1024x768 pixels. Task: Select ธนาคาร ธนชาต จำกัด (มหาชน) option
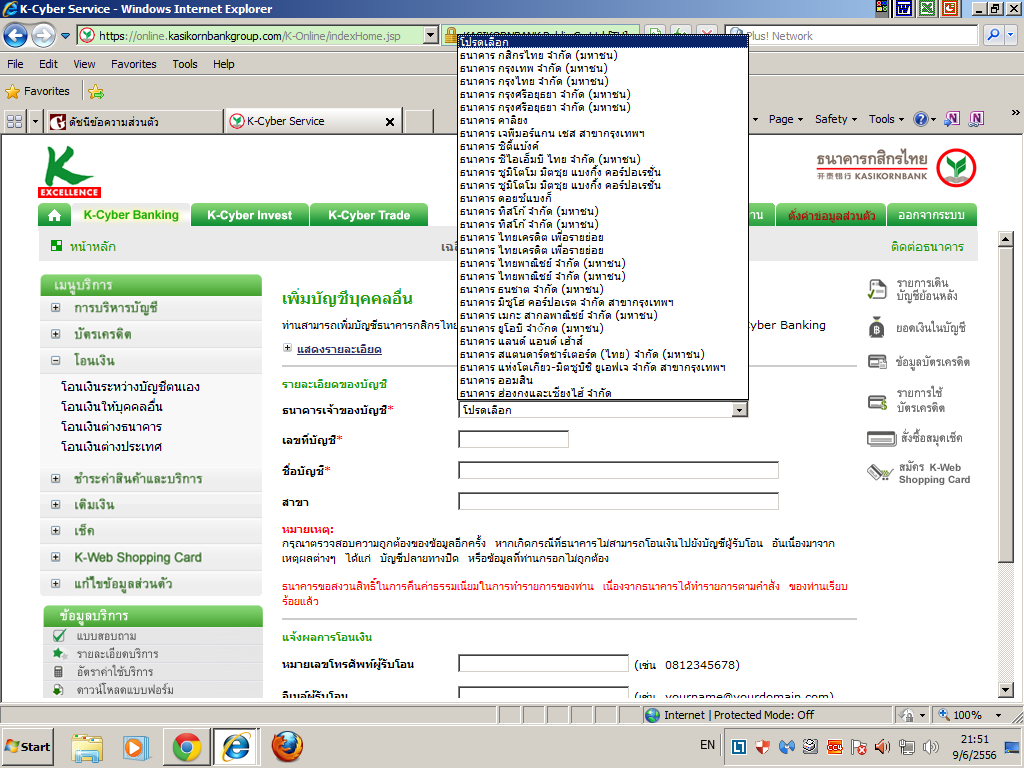[603, 289]
